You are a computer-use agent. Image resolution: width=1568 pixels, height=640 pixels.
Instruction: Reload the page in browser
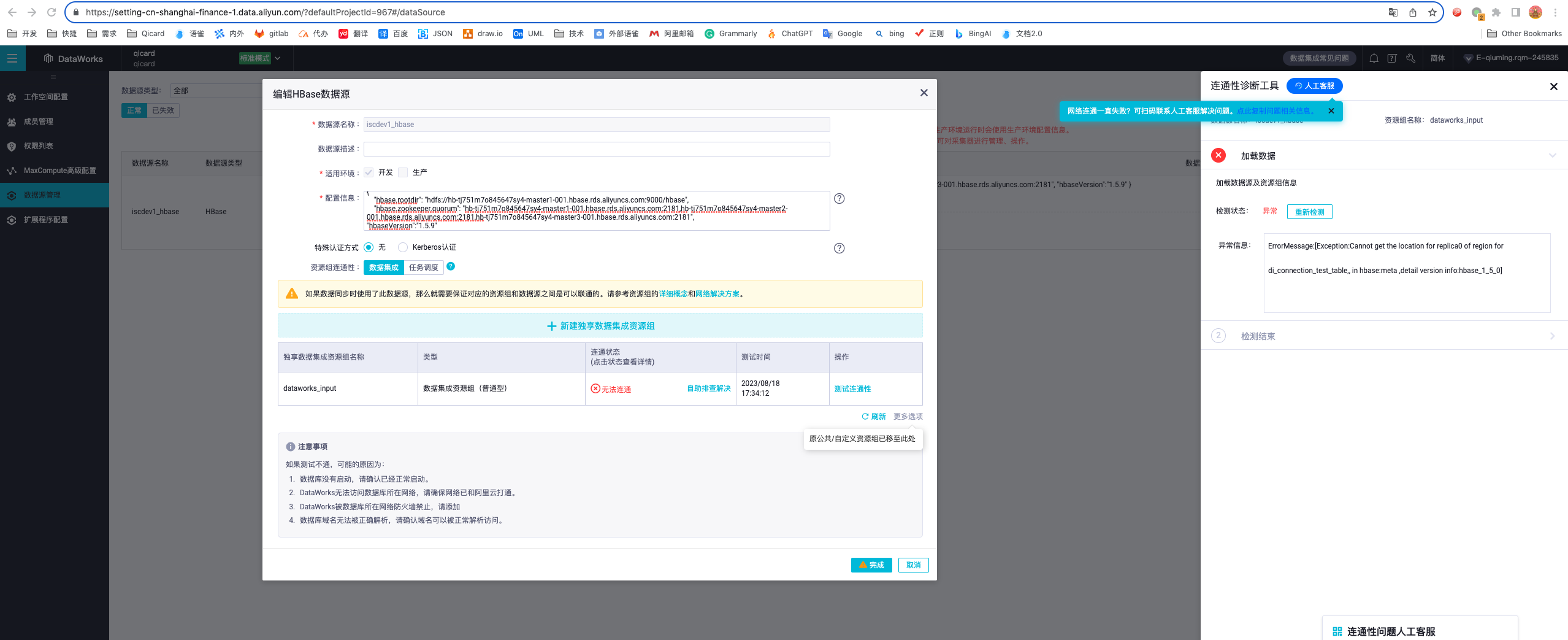click(52, 12)
